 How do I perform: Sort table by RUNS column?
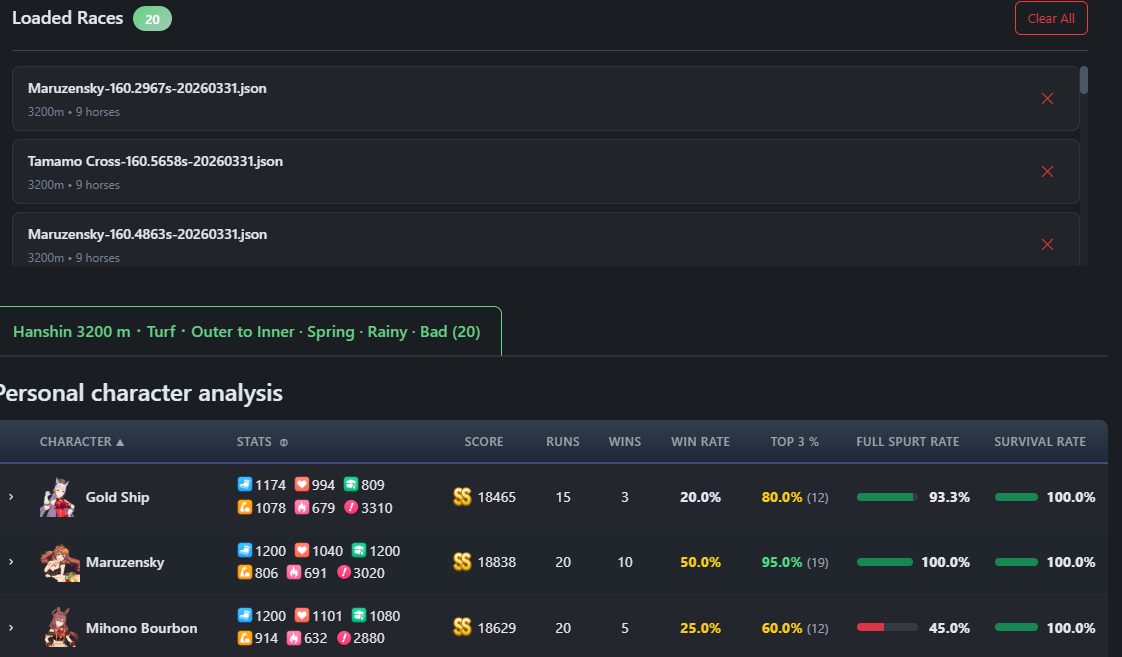tap(562, 442)
